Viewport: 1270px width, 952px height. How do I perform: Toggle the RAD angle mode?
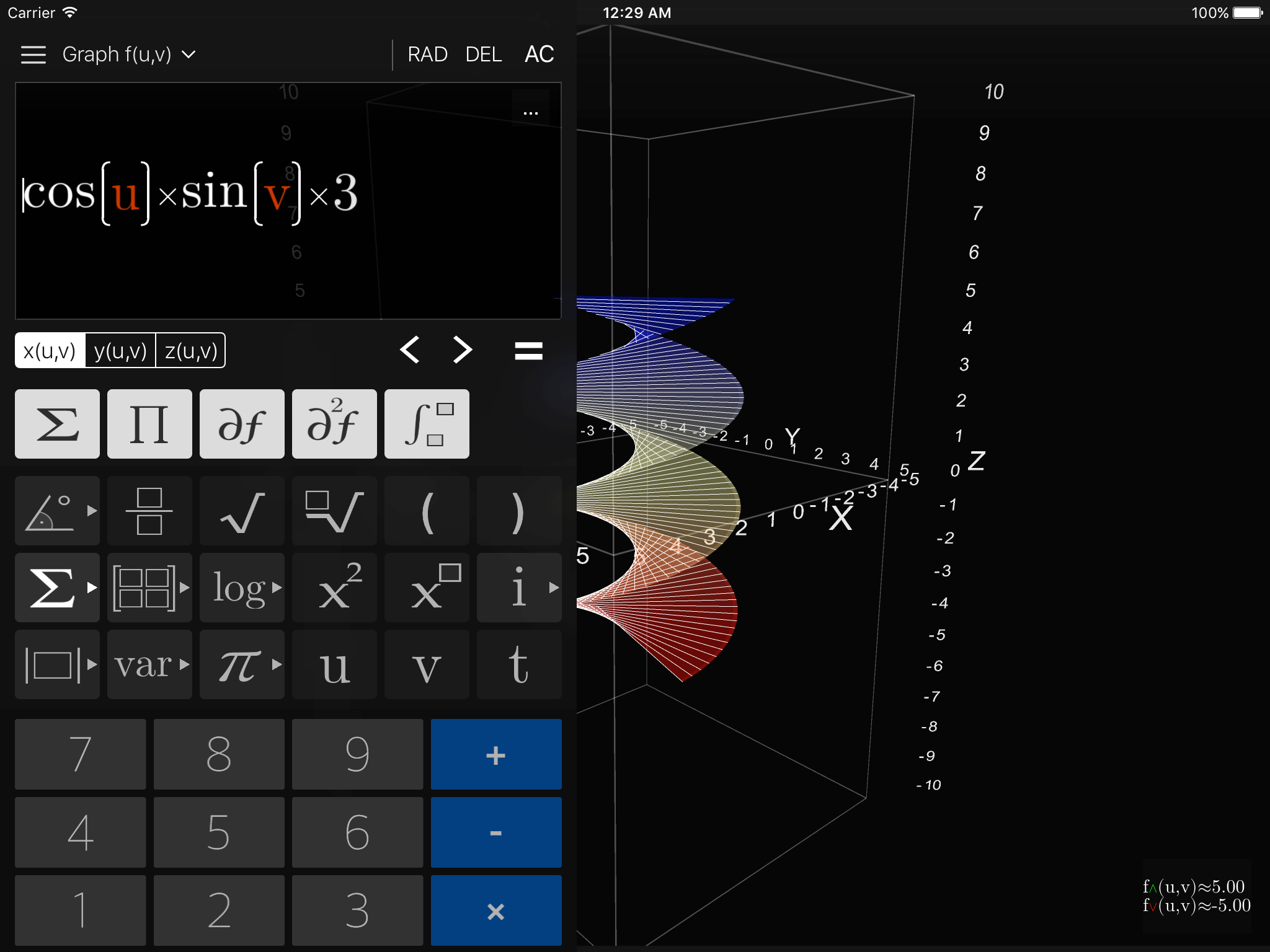coord(427,55)
